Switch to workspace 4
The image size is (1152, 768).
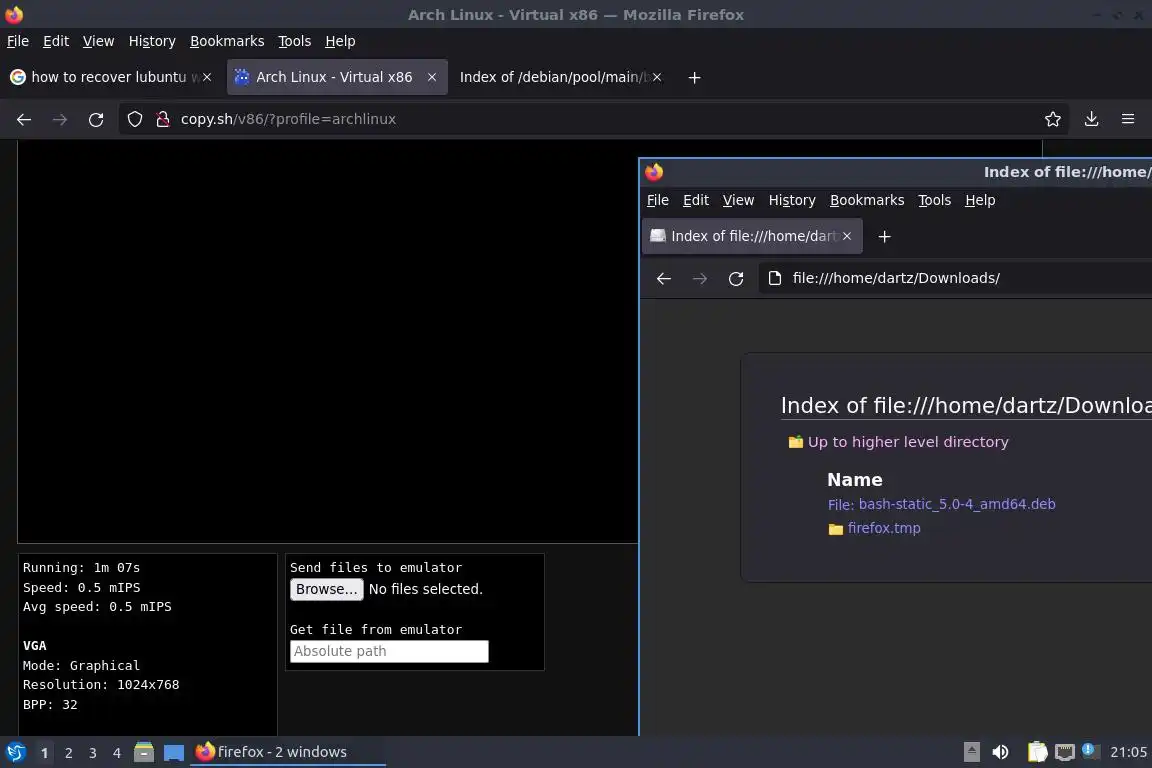coord(117,753)
